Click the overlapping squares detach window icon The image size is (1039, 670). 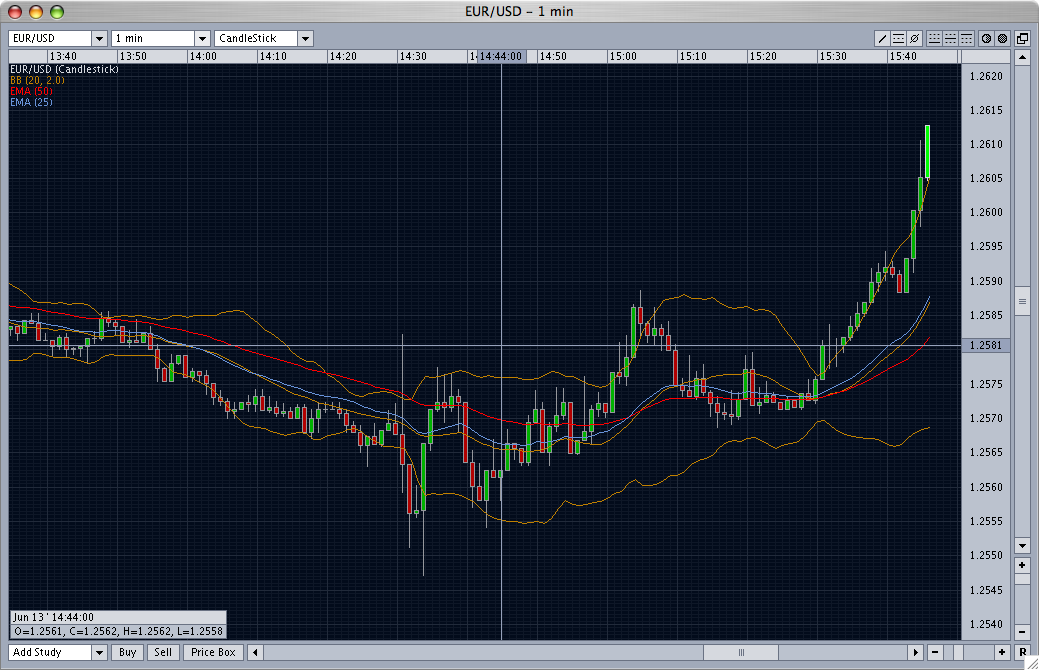click(x=1022, y=39)
